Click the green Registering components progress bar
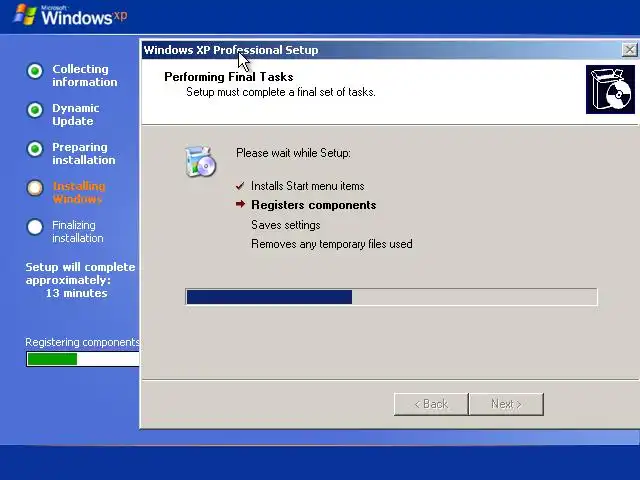Screen dimensions: 640x480 [x=83, y=359]
